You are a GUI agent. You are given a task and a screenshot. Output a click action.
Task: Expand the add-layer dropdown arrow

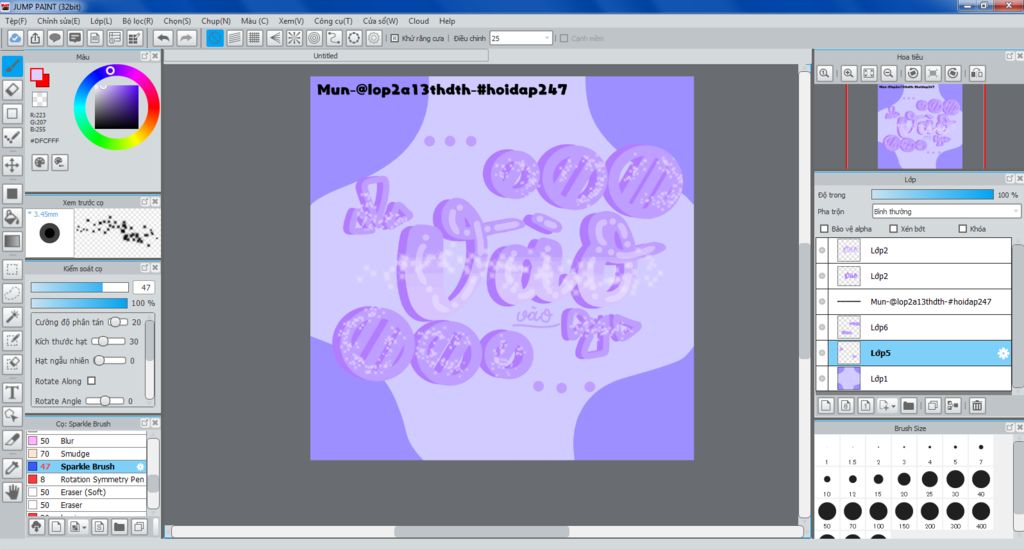tap(893, 406)
